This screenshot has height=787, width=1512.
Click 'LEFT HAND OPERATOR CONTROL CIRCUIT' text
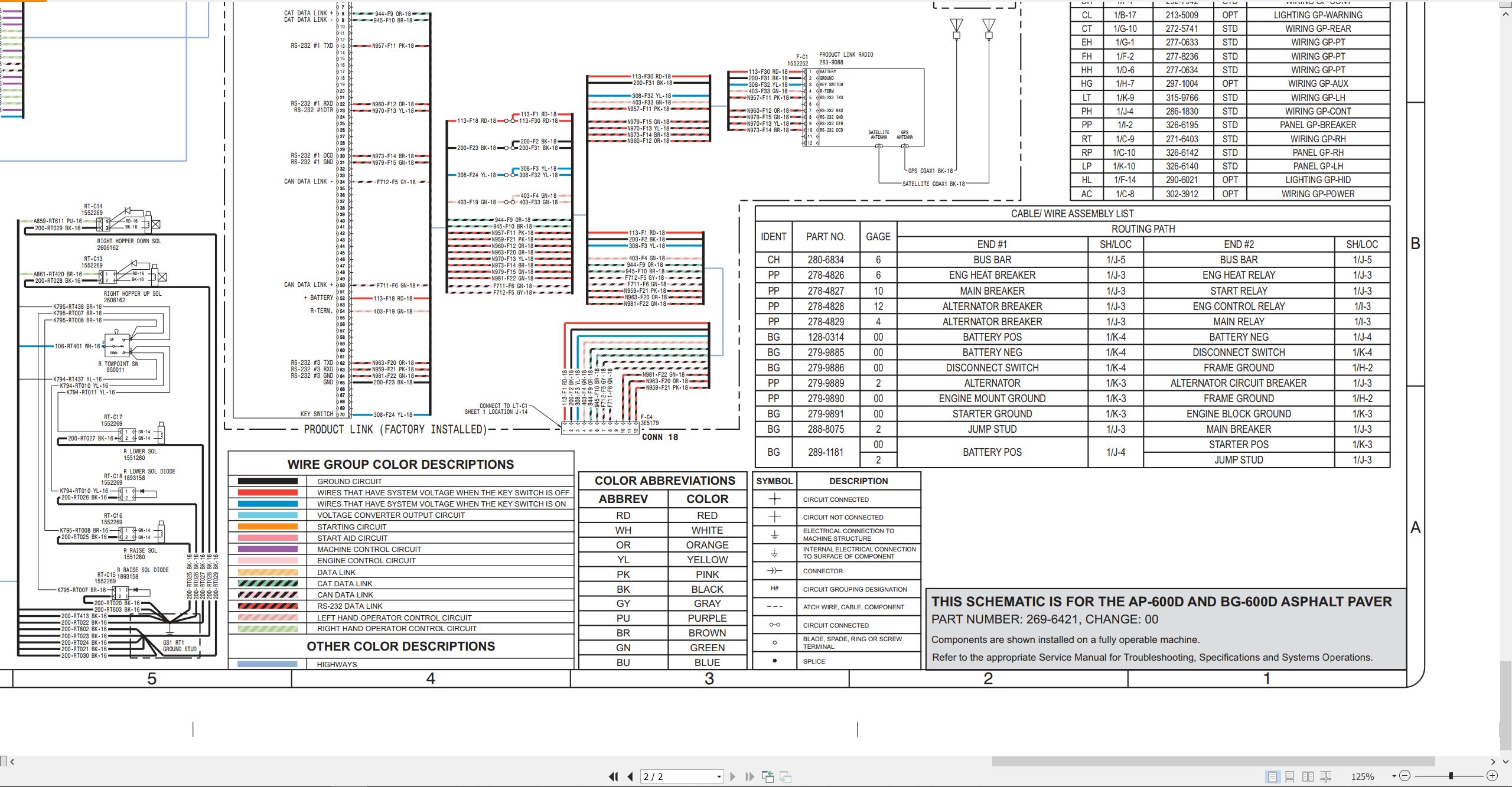tap(395, 618)
